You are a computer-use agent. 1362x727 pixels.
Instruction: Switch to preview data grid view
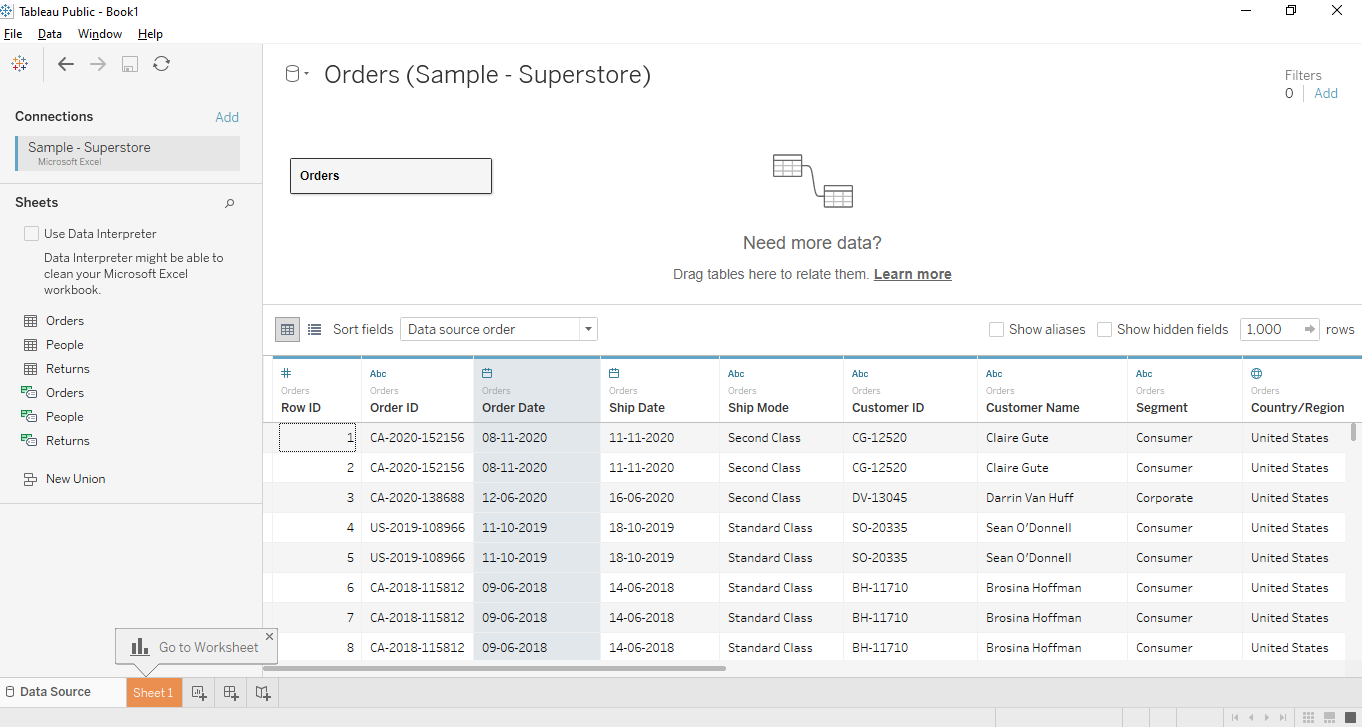pyautogui.click(x=288, y=329)
